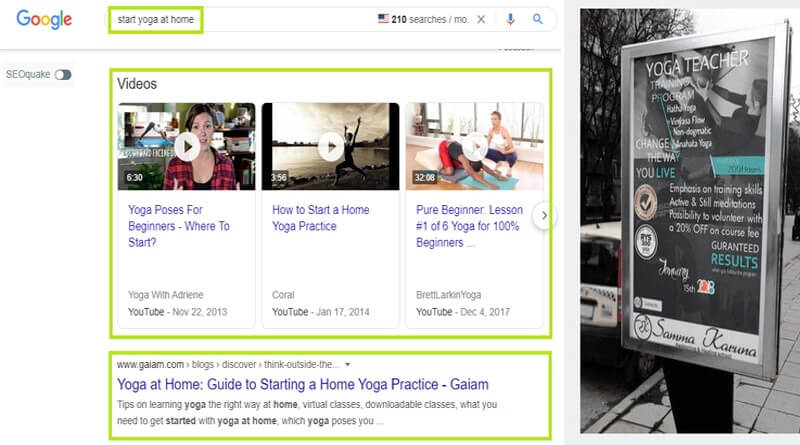Image resolution: width=800 pixels, height=445 pixels.
Task: Open How to Start a Home Yoga Practice link
Action: pyautogui.click(x=320, y=218)
